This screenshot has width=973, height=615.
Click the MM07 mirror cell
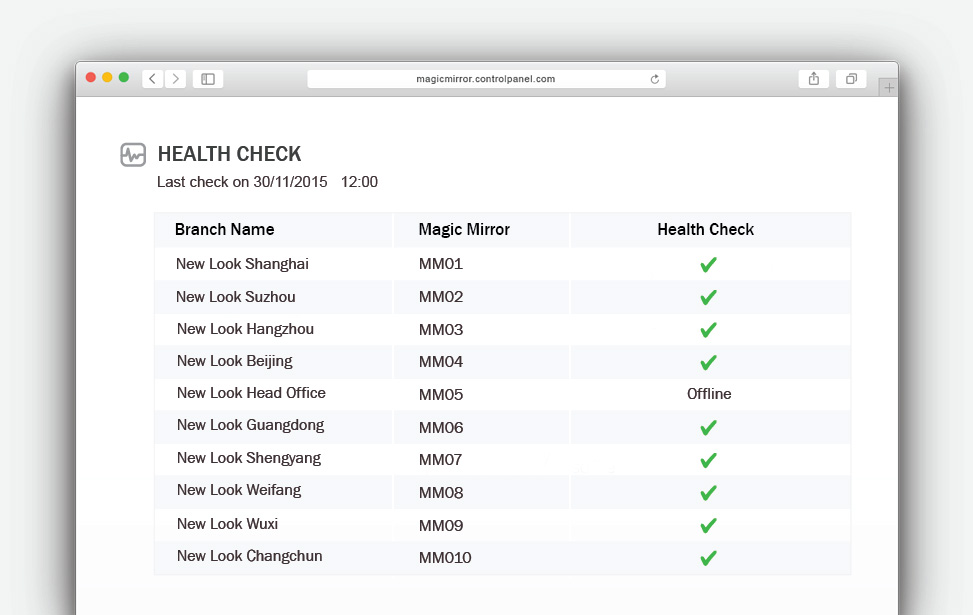[x=440, y=460]
